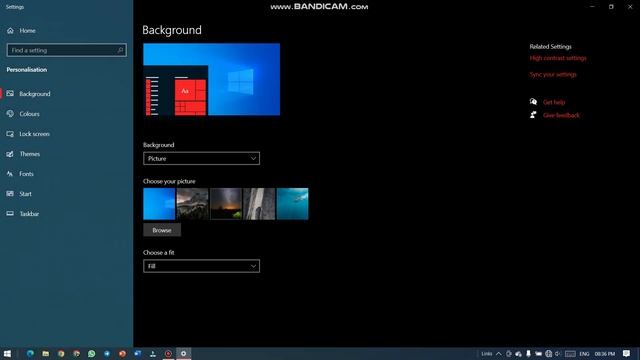This screenshot has width=640, height=360.
Task: Open the notification centre icon
Action: 627,353
